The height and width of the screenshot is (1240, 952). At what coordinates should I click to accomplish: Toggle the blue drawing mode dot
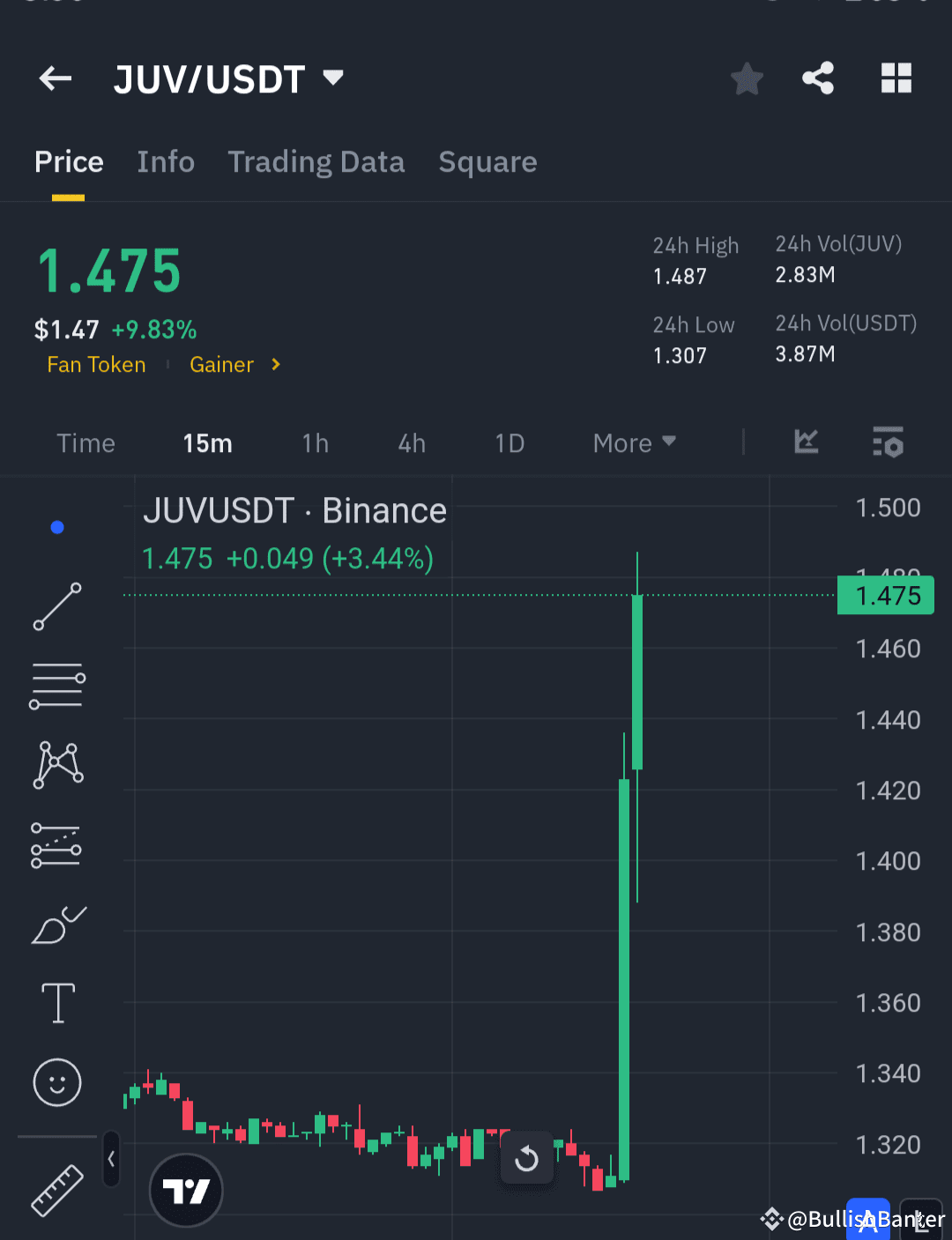pos(57,527)
